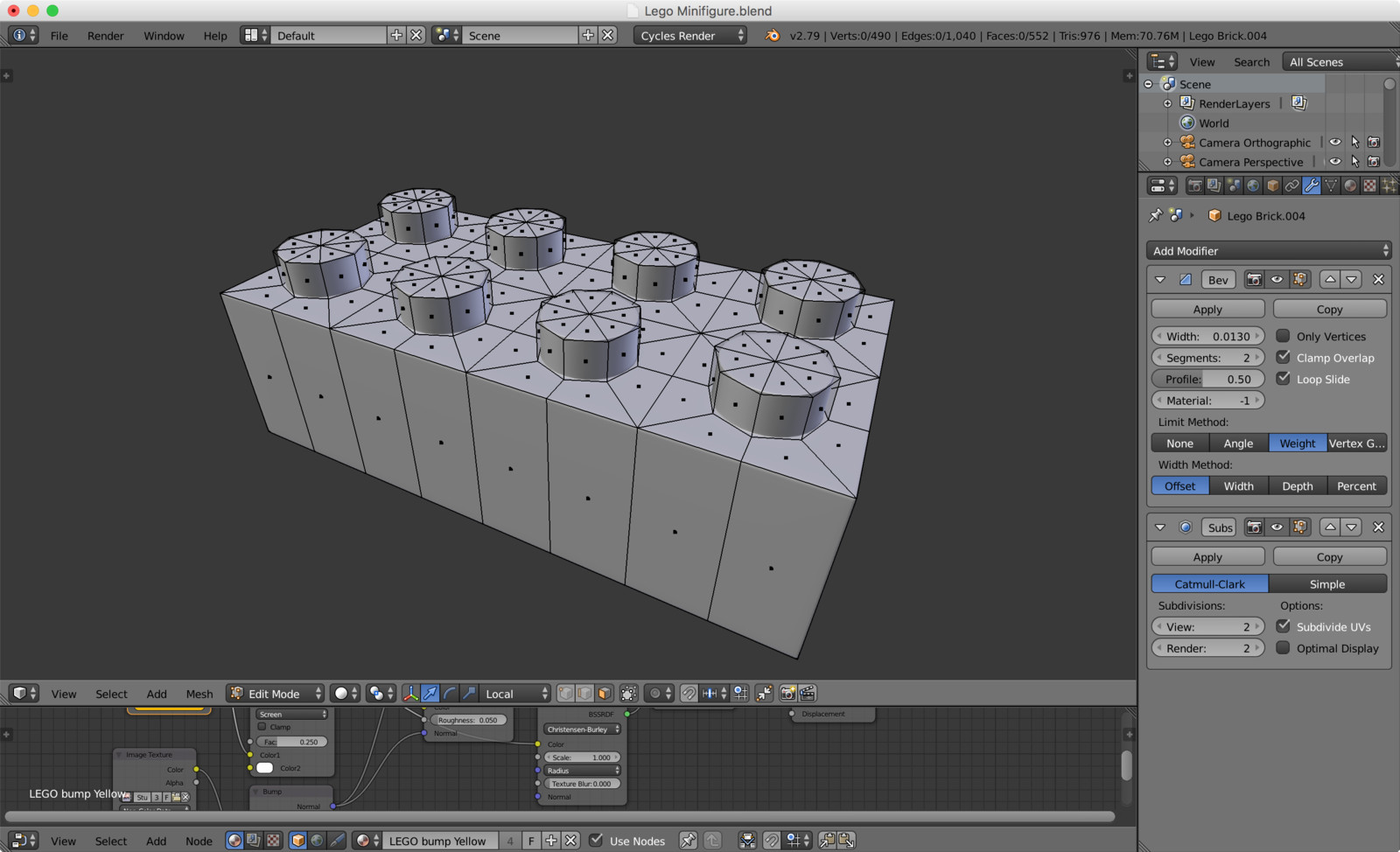The height and width of the screenshot is (852, 1400).
Task: Toggle the 3D manipulator axes icon
Action: [x=410, y=694]
